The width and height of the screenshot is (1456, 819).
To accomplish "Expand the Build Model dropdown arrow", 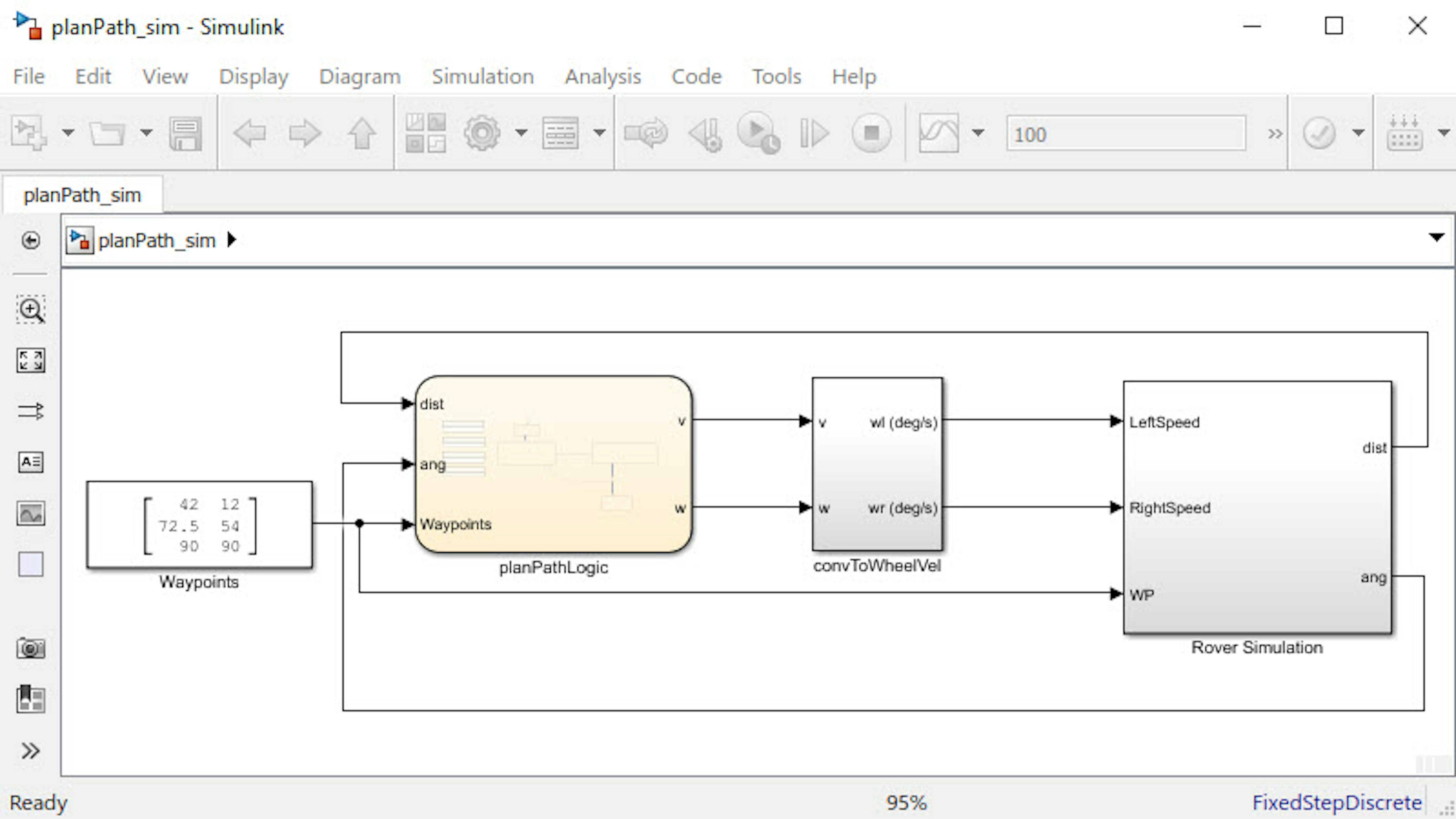I will click(x=1444, y=133).
